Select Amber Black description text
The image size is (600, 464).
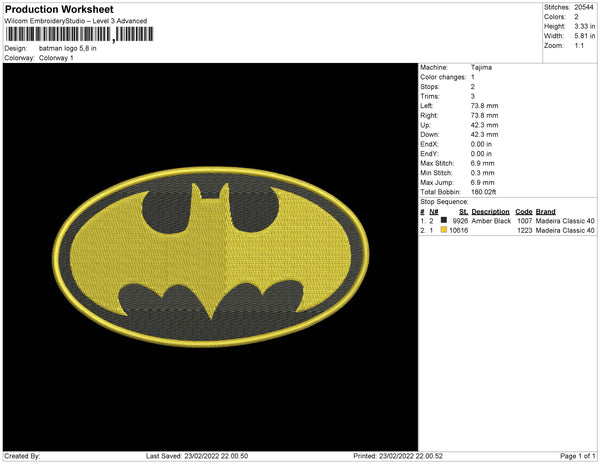[x=491, y=221]
